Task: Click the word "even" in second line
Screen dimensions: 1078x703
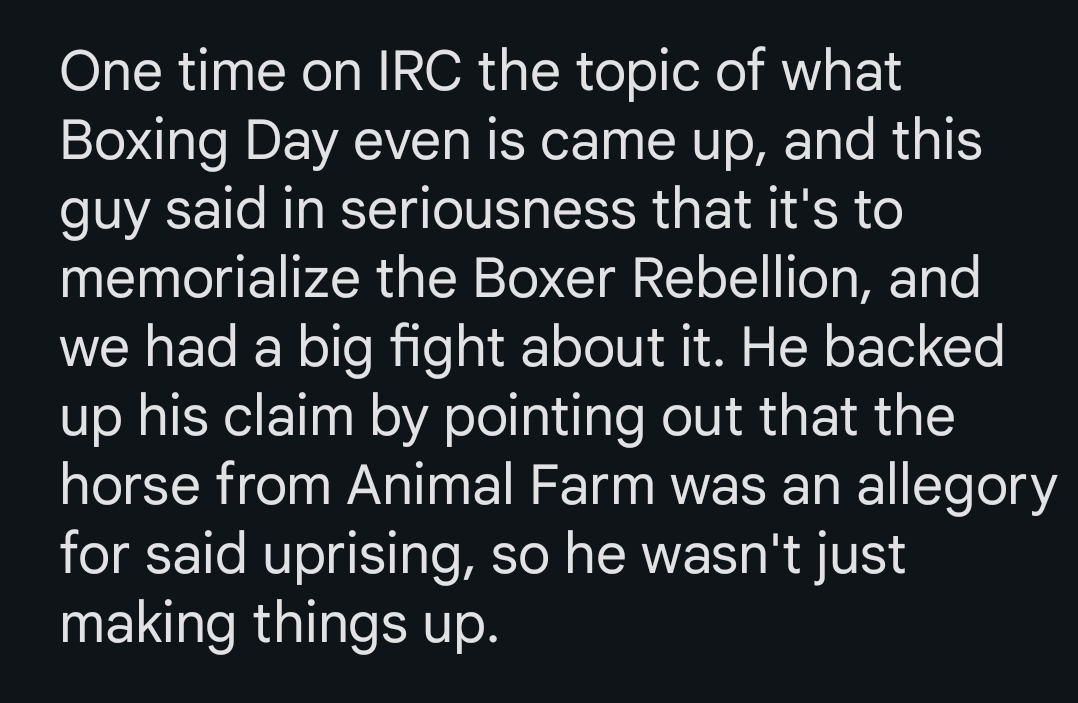Action: click(412, 141)
